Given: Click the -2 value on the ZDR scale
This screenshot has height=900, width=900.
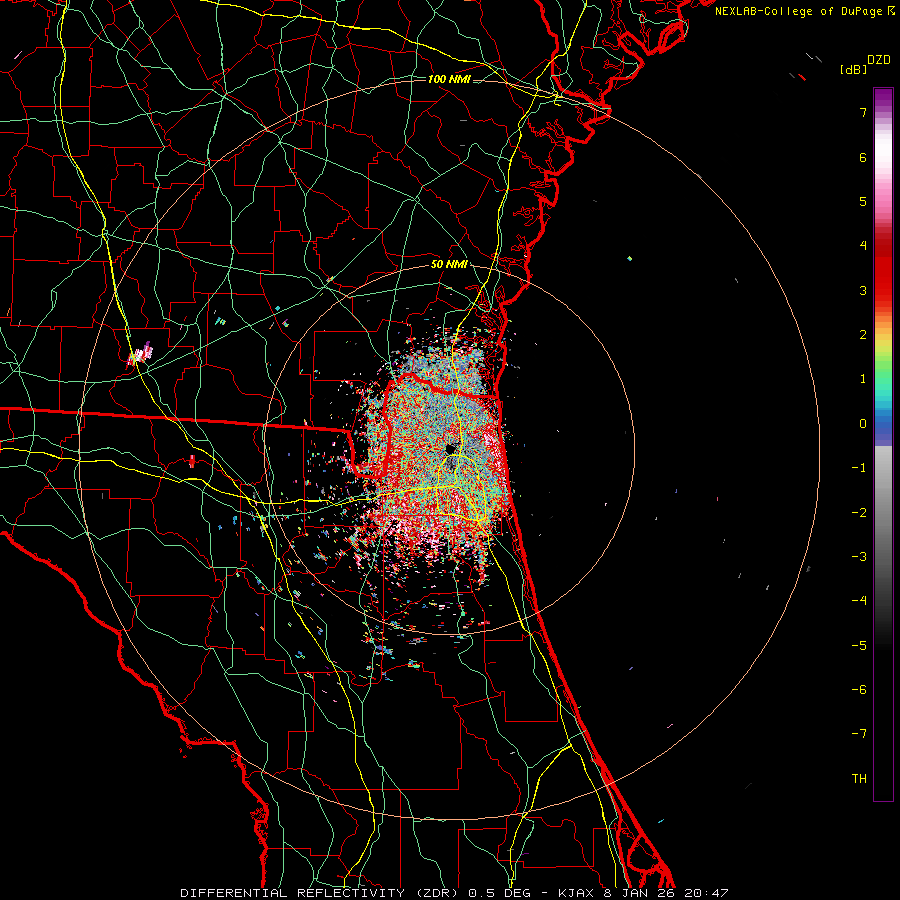Looking at the screenshot, I should (859, 512).
